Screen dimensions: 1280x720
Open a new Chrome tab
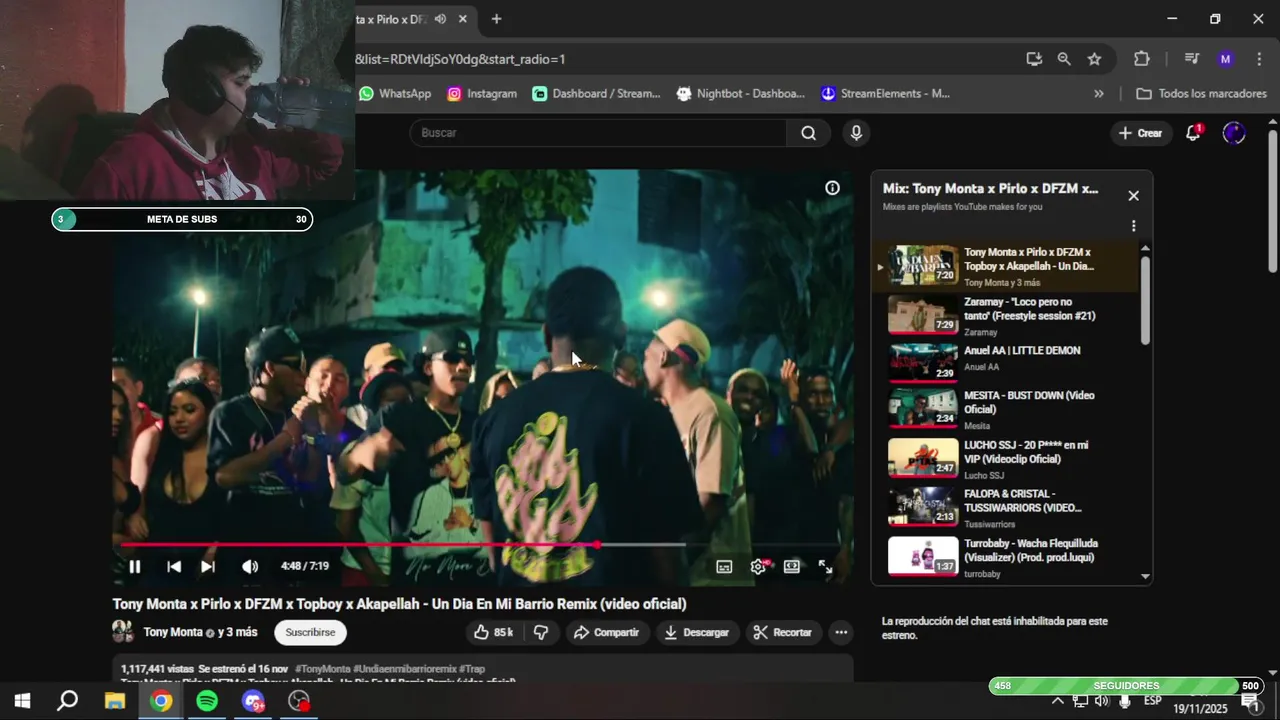496,19
